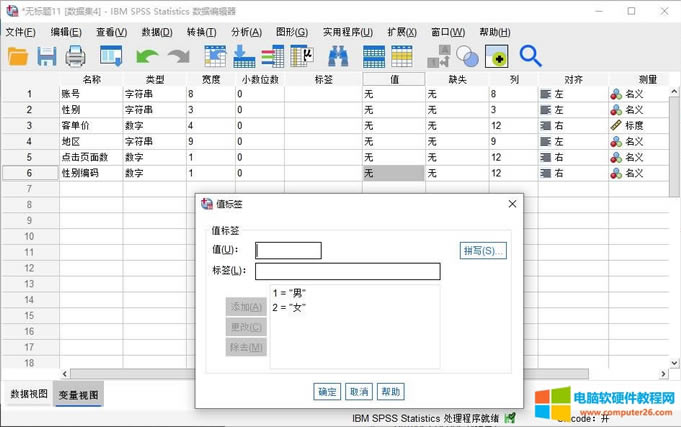Image resolution: width=681 pixels, height=427 pixels.
Task: Click the 确定 button in the dialog
Action: [327, 391]
